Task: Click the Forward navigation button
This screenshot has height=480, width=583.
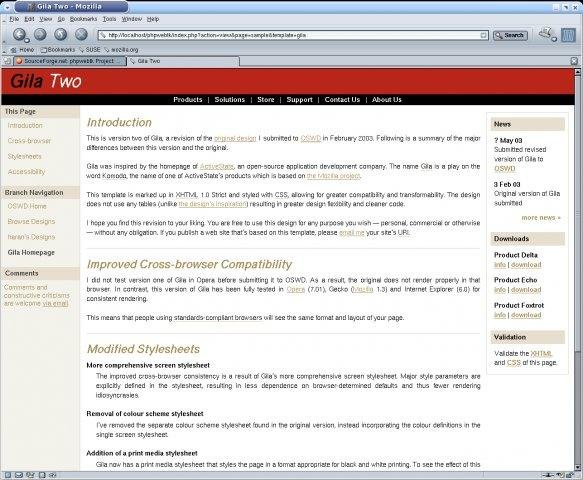Action: pyautogui.click(x=40, y=35)
